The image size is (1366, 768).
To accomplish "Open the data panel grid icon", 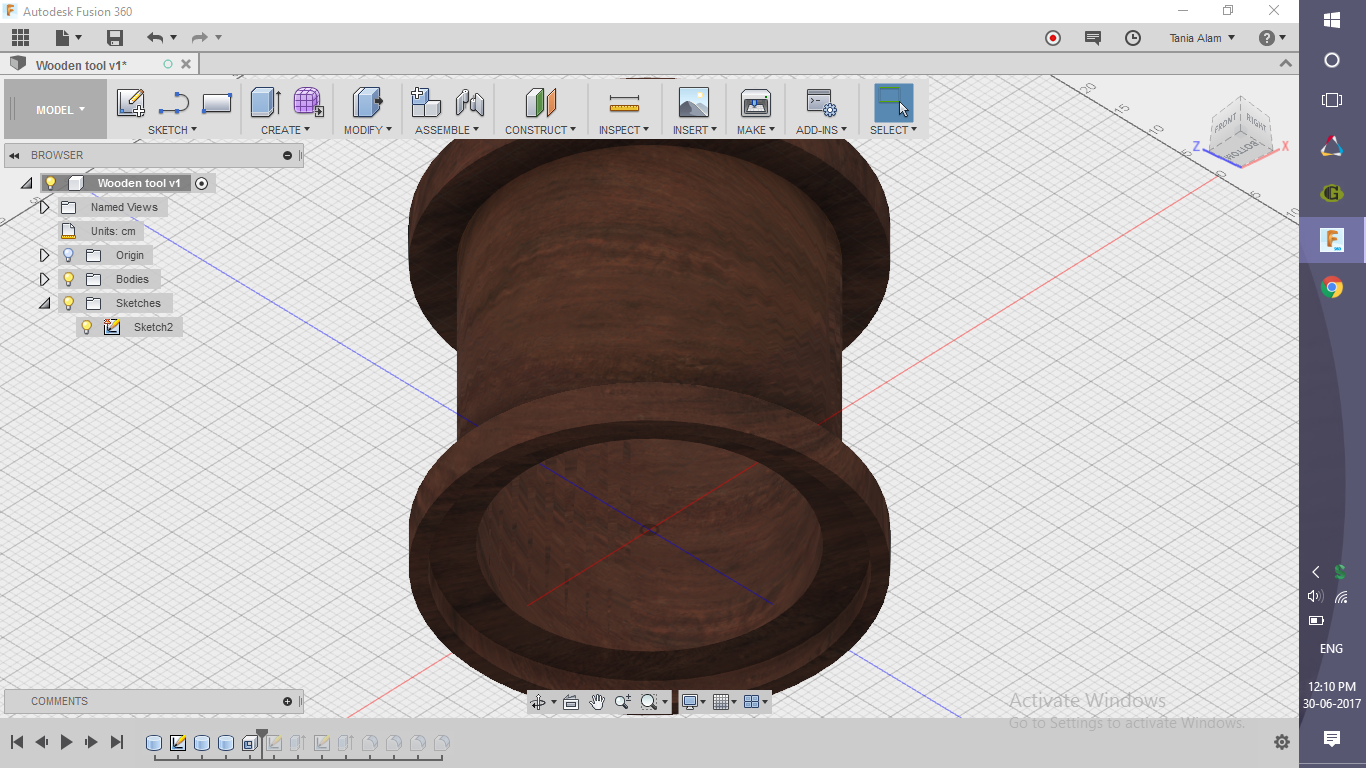I will tap(20, 38).
